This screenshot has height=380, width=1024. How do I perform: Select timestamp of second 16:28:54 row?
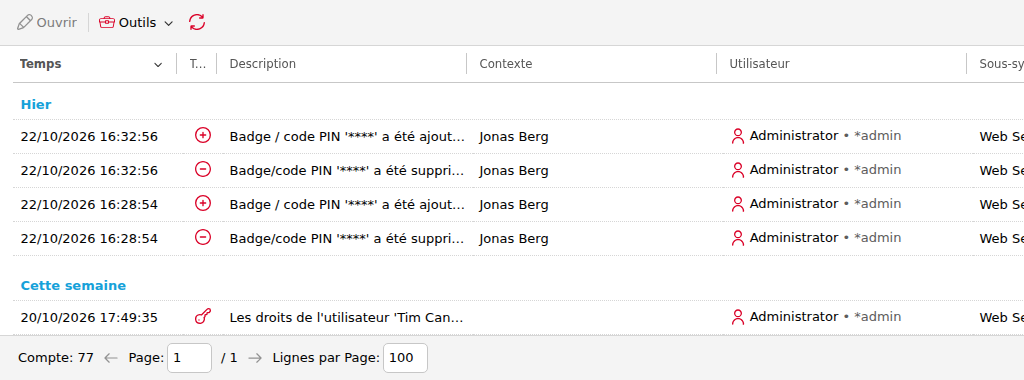[89, 239]
